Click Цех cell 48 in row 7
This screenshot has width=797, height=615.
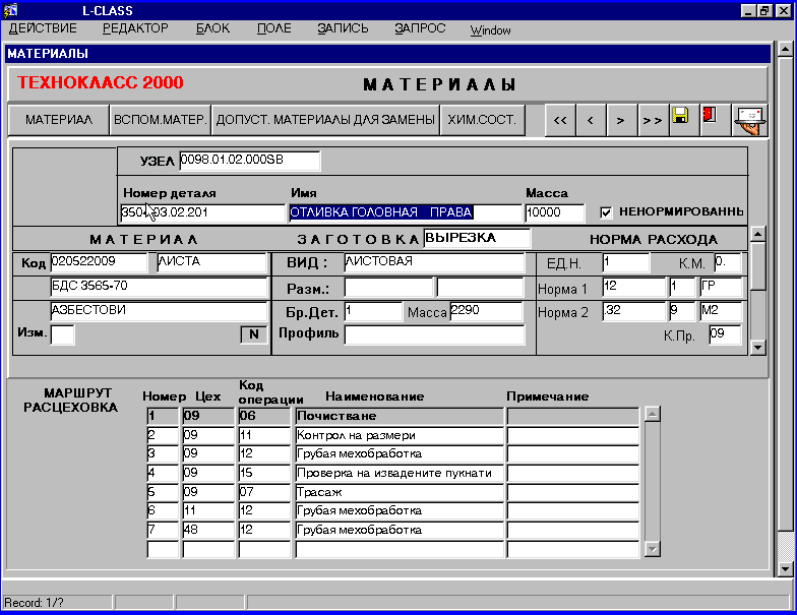click(208, 530)
